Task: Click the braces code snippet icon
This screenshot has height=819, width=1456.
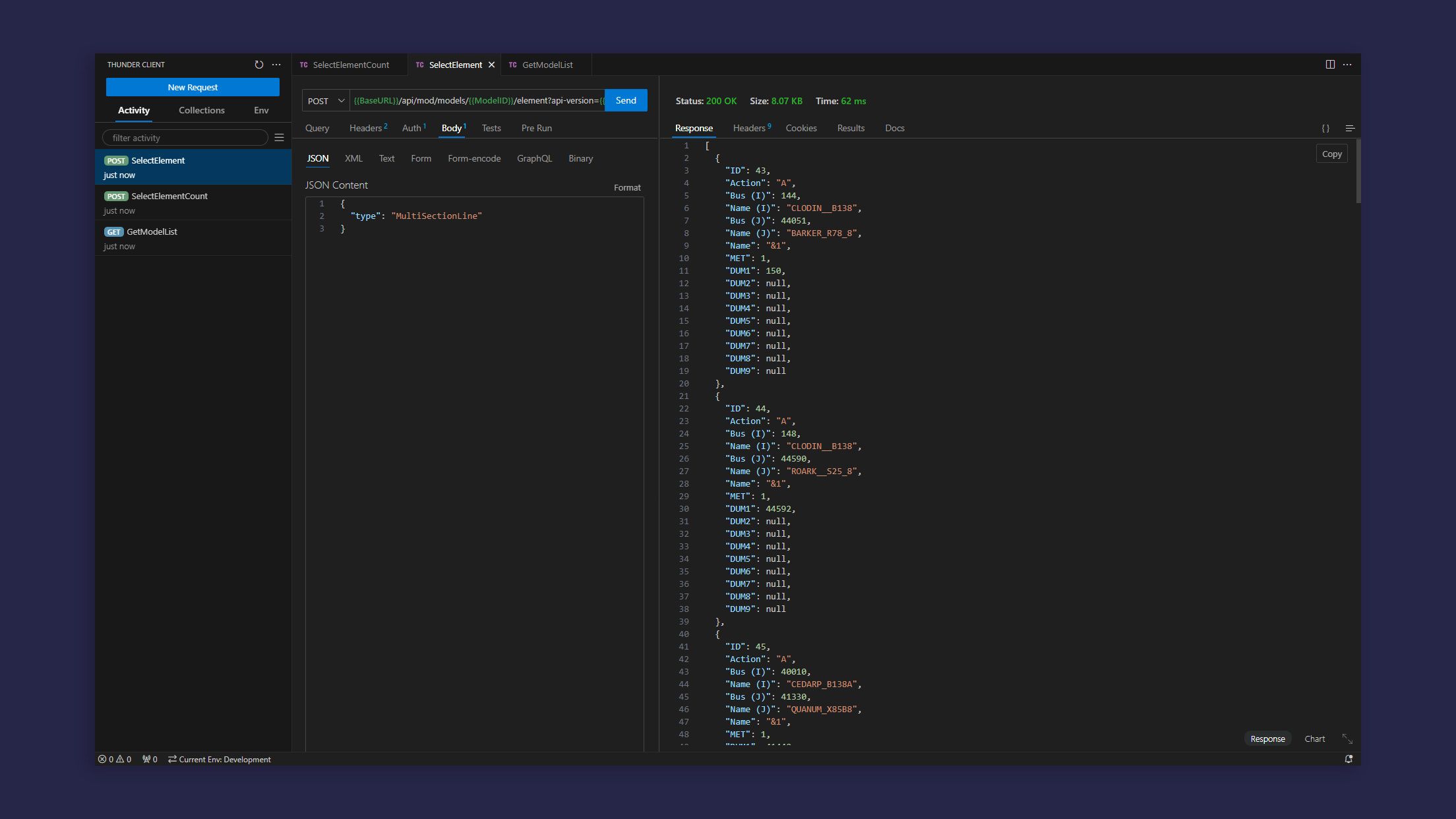Action: tap(1325, 129)
